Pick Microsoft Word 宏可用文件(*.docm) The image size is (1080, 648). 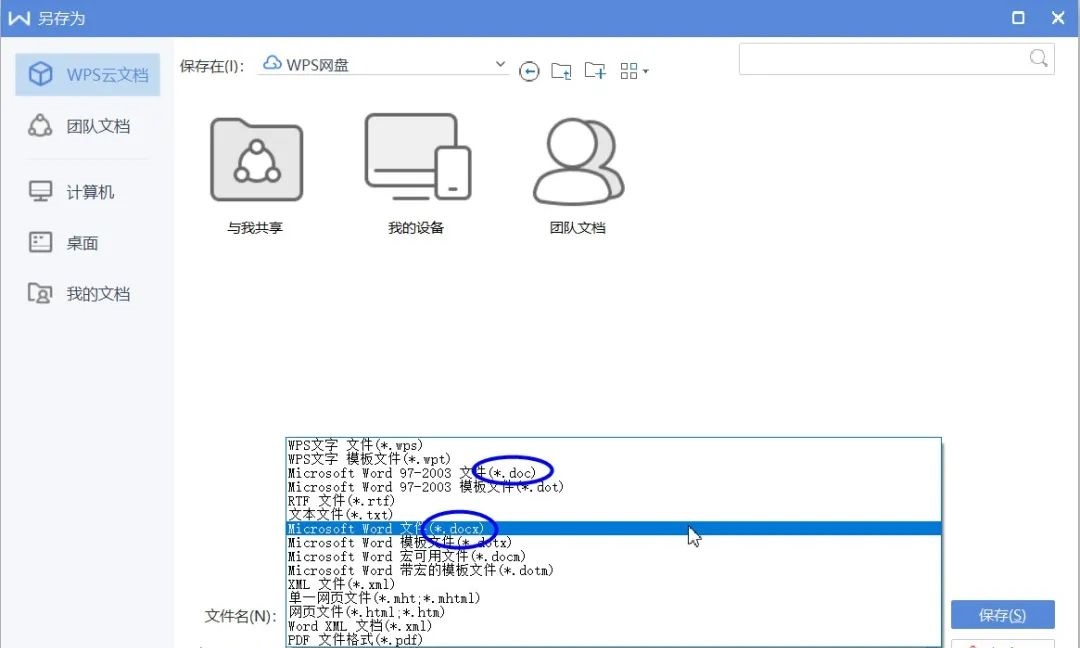613,556
